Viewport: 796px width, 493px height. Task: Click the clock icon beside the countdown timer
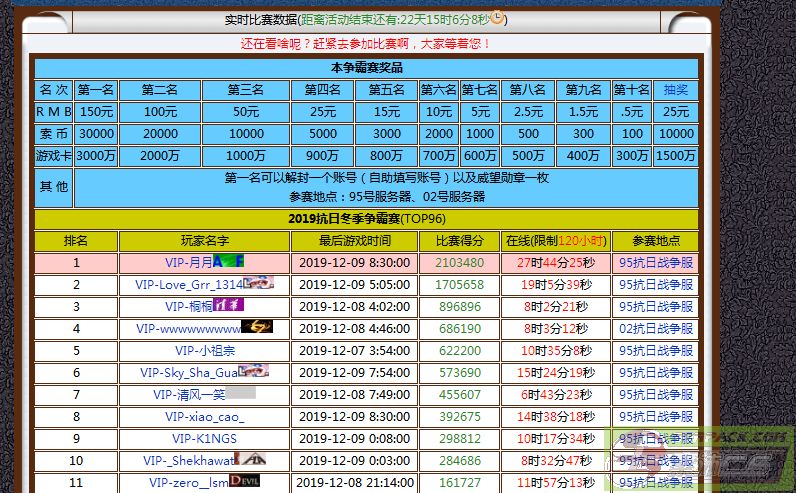point(498,18)
